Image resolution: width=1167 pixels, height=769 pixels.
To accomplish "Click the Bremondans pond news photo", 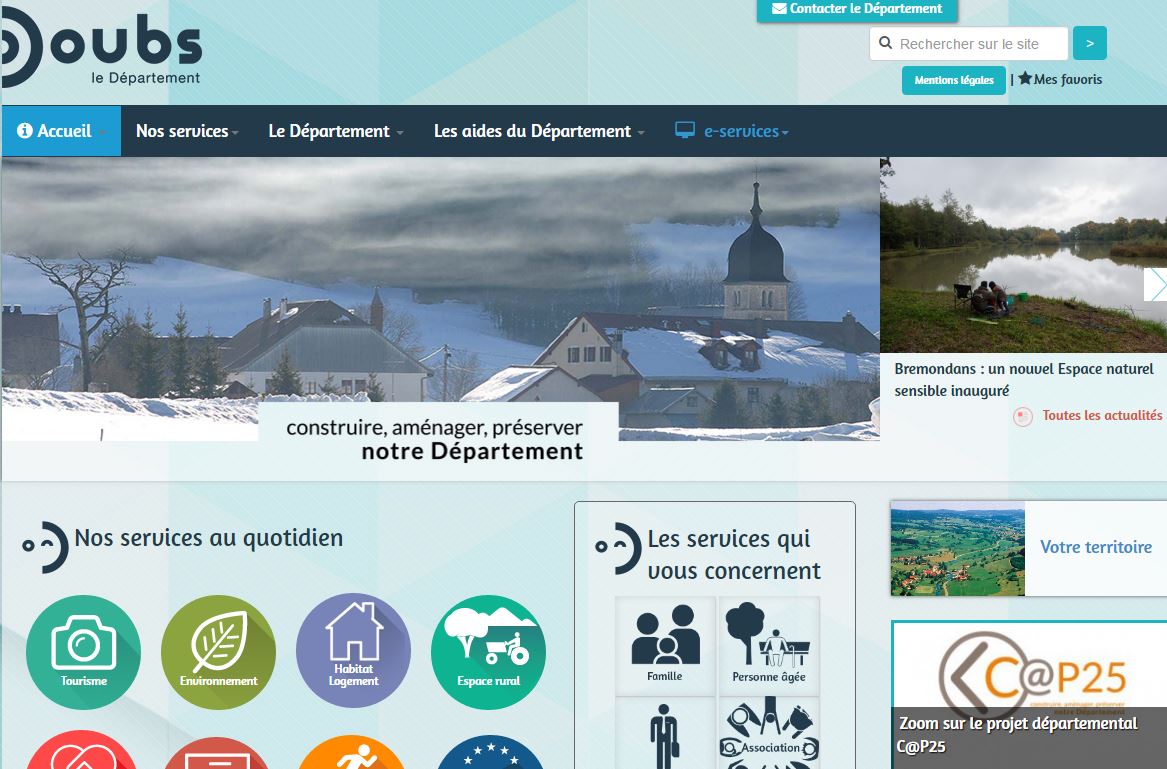I will click(1023, 255).
